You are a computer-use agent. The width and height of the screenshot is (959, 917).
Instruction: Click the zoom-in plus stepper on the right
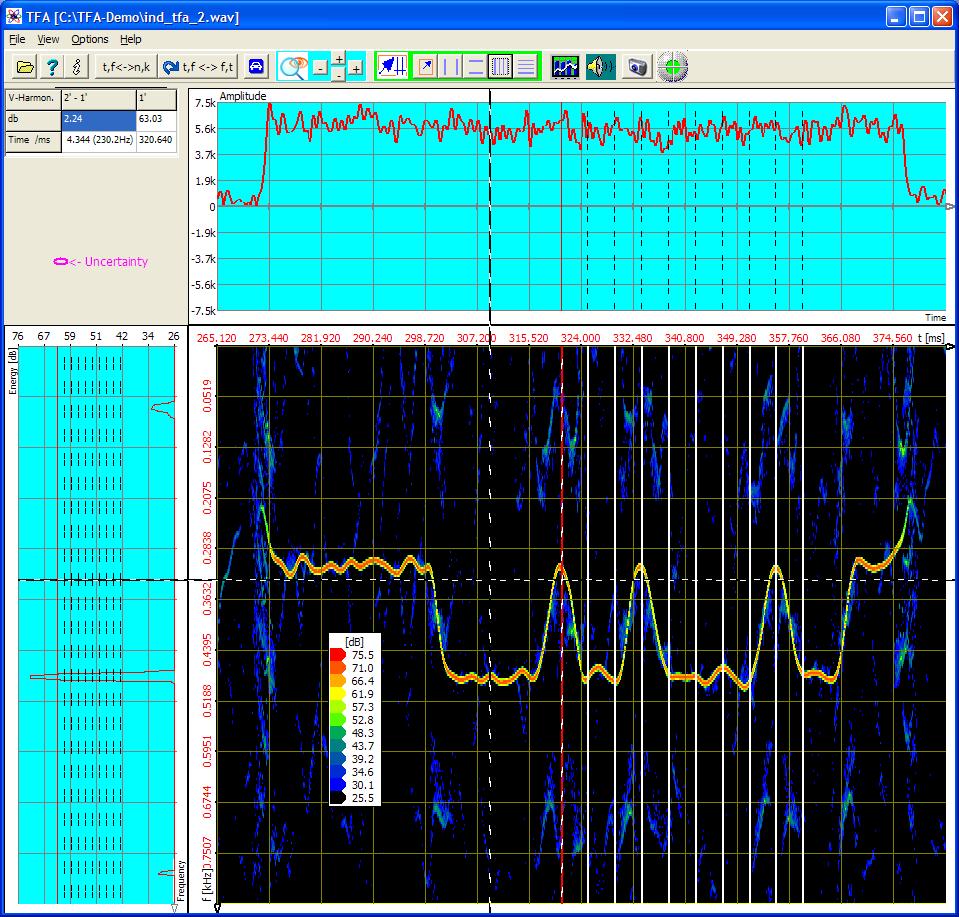[355, 68]
